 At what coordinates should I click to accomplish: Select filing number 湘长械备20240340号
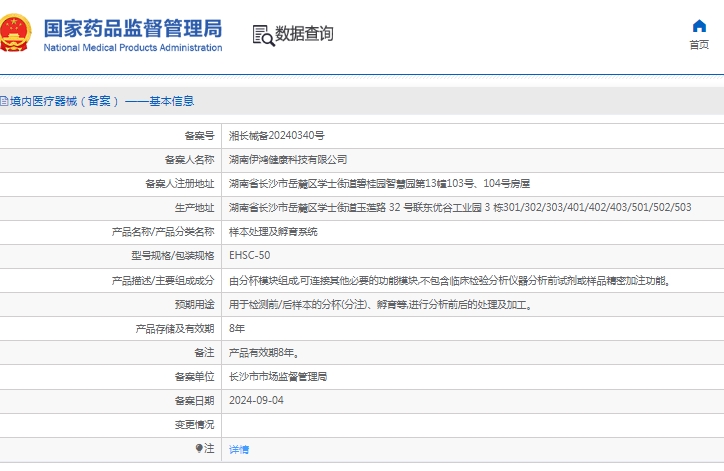tap(277, 136)
